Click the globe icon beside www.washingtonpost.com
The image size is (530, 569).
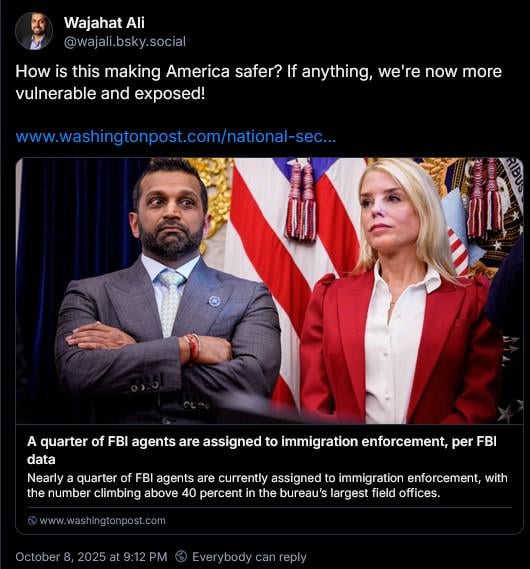(32, 520)
